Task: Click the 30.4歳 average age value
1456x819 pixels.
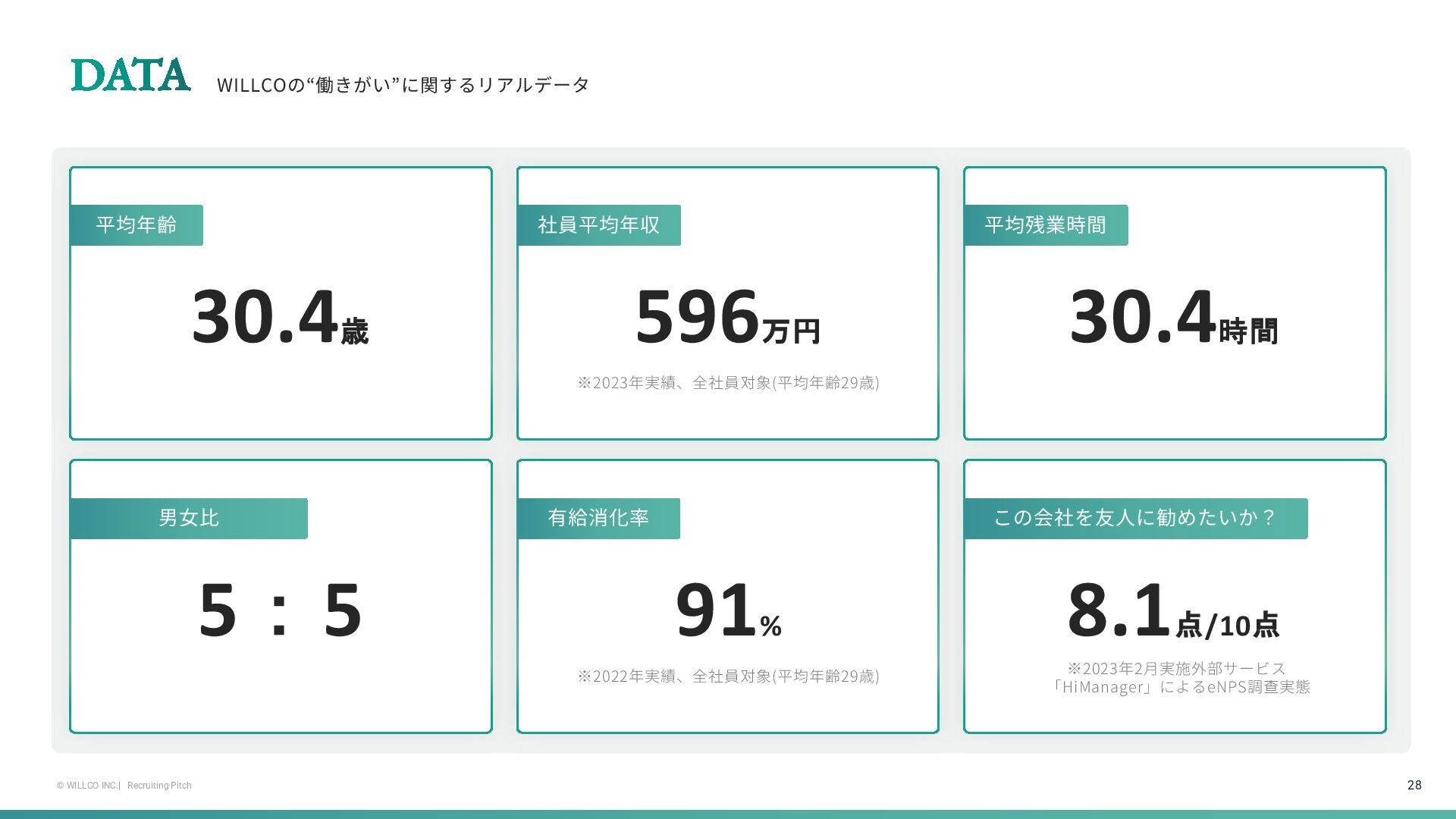Action: click(x=280, y=317)
